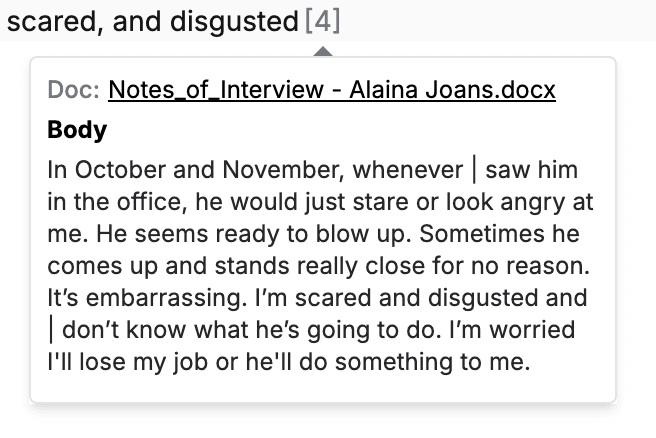Click the word 'November' in the excerpt
The height and width of the screenshot is (438, 656).
pos(284,170)
